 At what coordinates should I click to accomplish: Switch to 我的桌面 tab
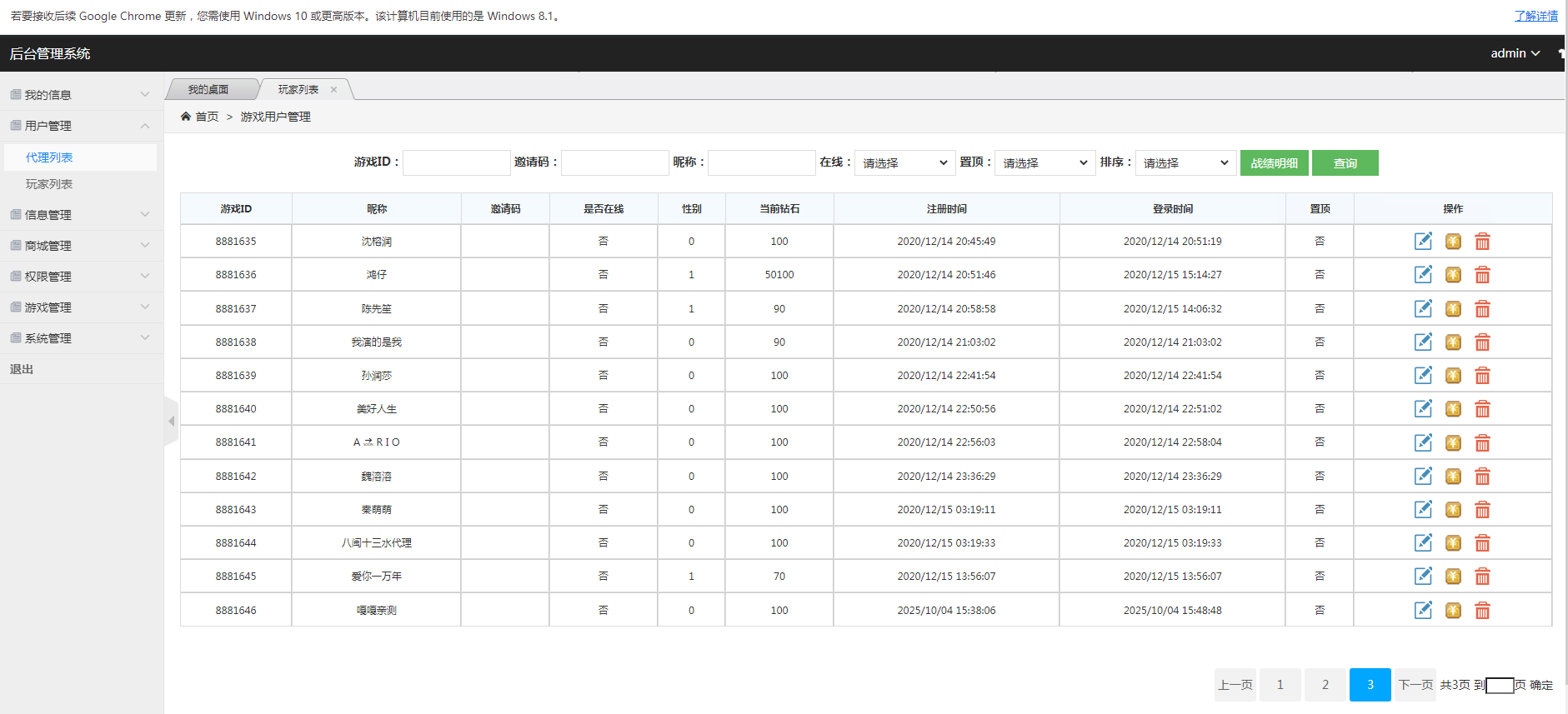208,90
